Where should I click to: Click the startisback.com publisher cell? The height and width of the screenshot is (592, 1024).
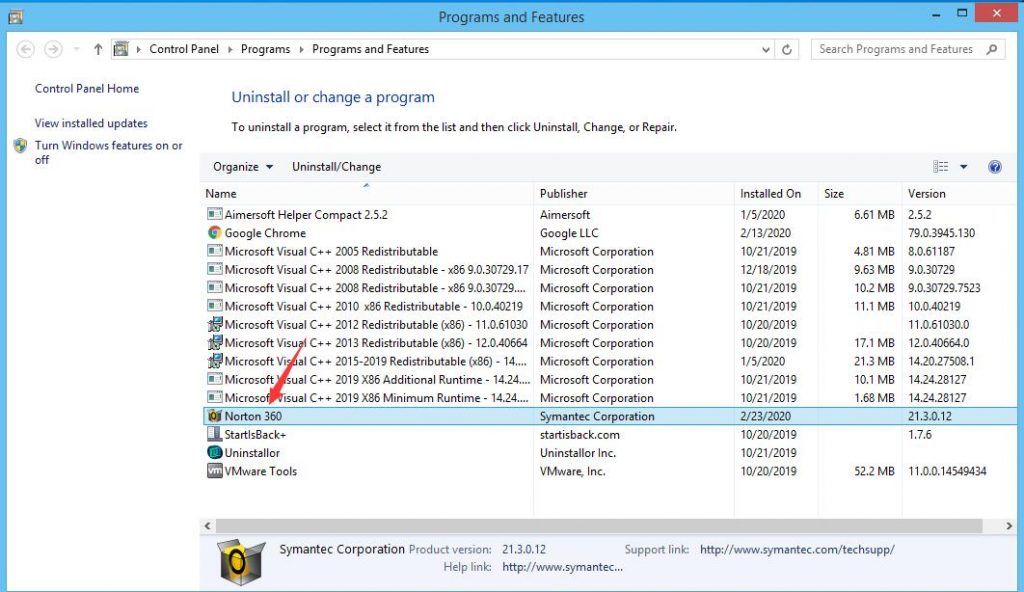(x=579, y=435)
